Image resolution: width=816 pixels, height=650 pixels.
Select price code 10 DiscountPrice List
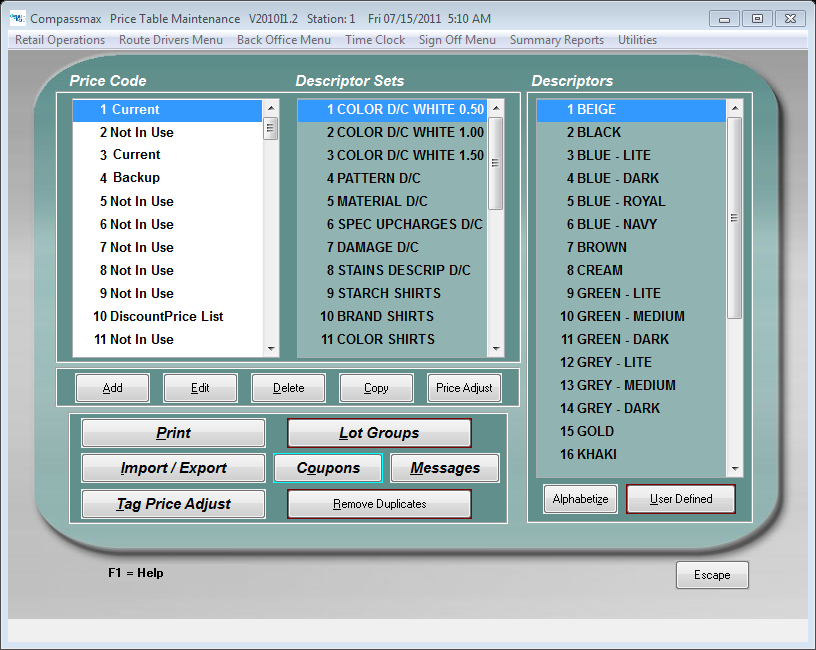tap(158, 316)
